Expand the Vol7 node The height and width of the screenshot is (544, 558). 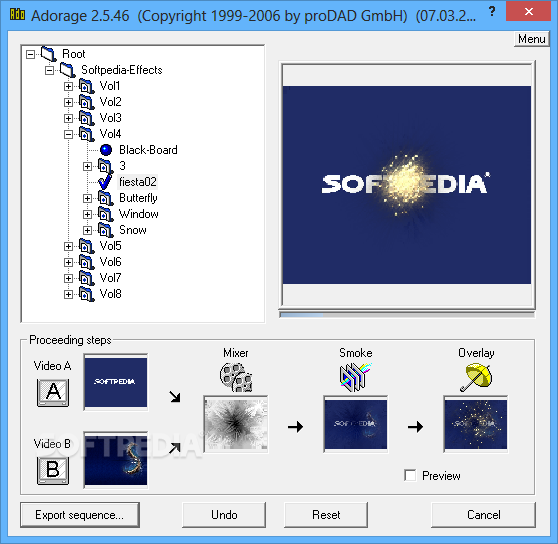click(68, 279)
